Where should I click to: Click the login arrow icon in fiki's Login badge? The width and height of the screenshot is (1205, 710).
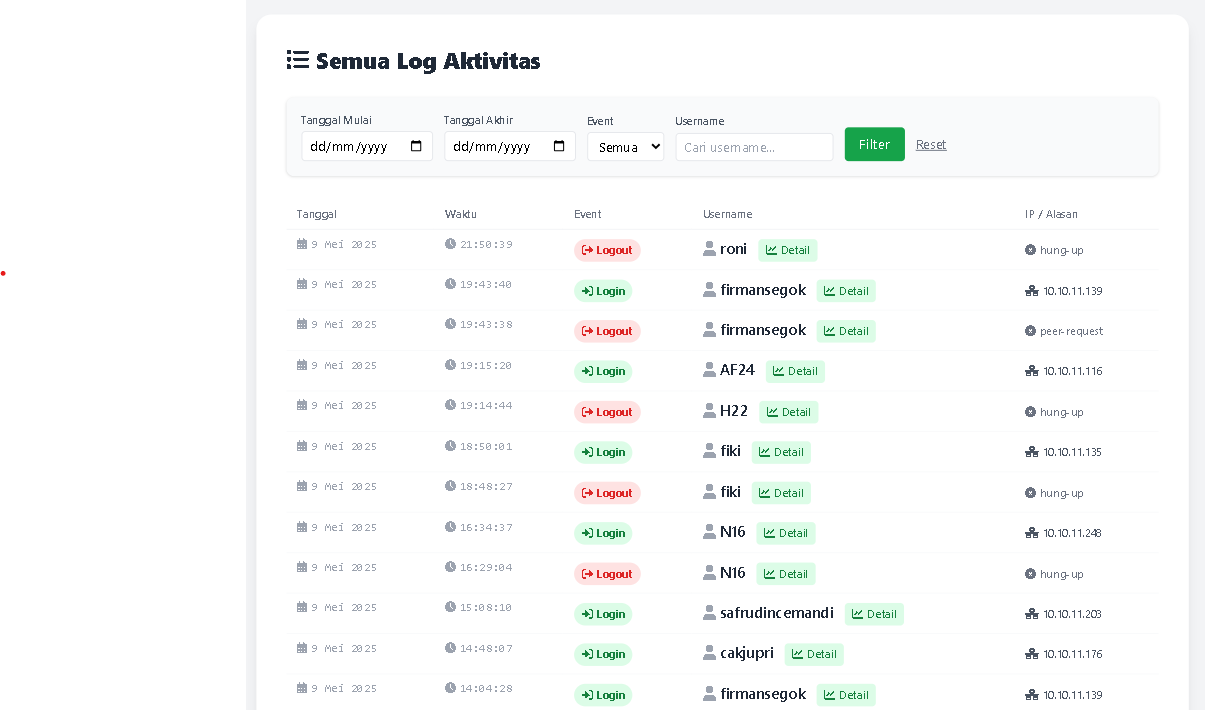coord(586,452)
